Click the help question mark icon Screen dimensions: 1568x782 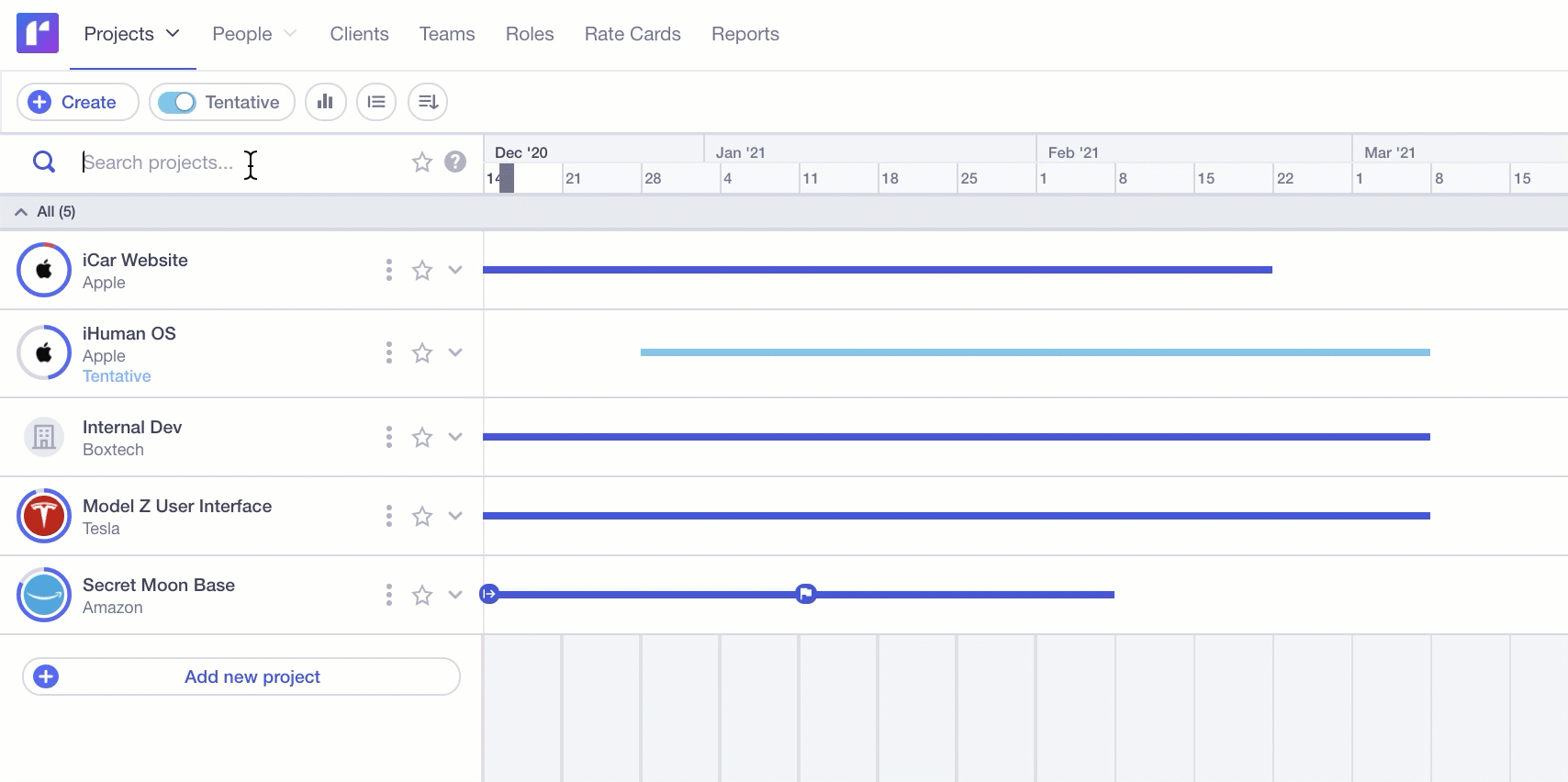pos(455,162)
